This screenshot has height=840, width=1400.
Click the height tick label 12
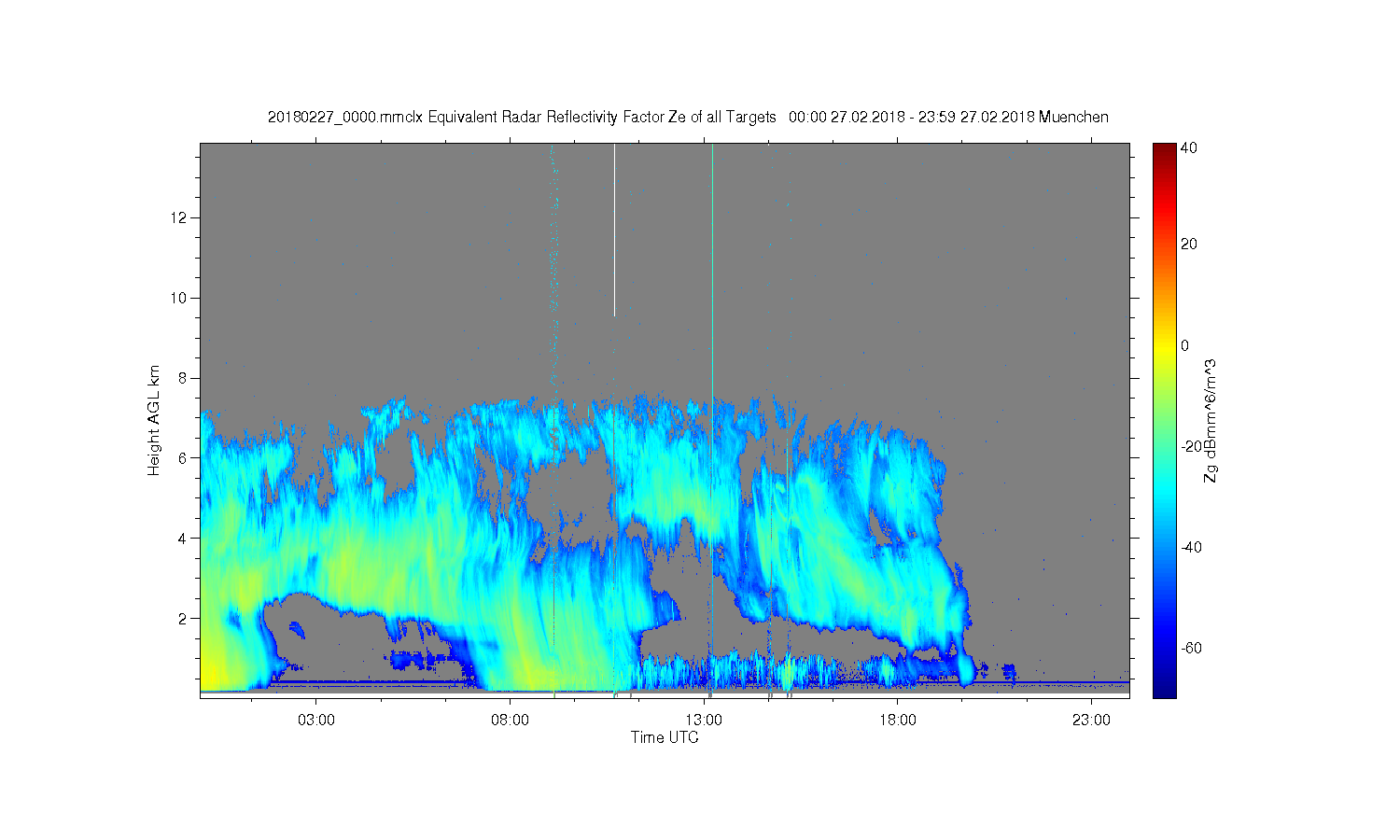click(181, 217)
